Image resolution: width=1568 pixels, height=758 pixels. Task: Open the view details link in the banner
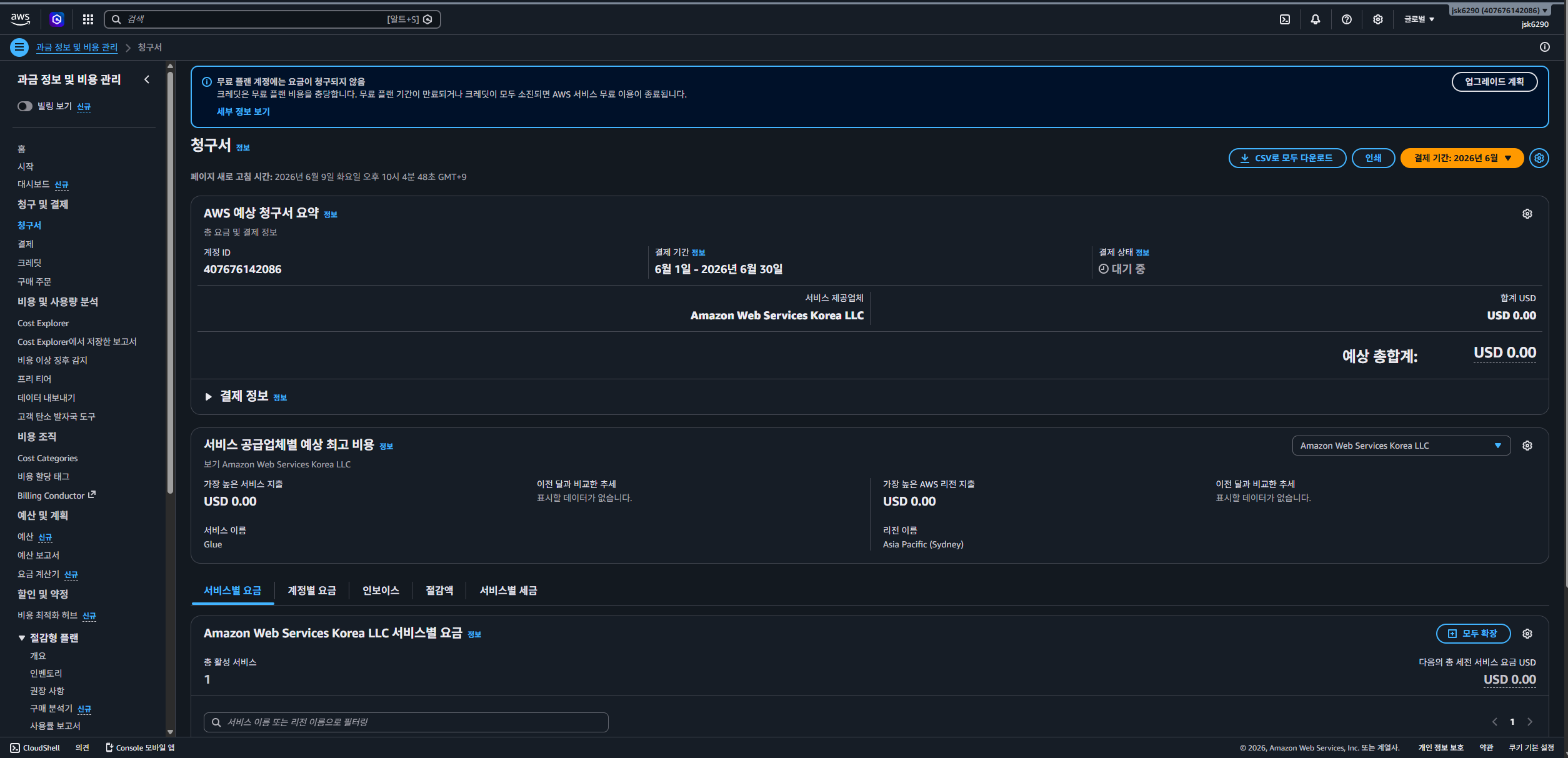(243, 111)
